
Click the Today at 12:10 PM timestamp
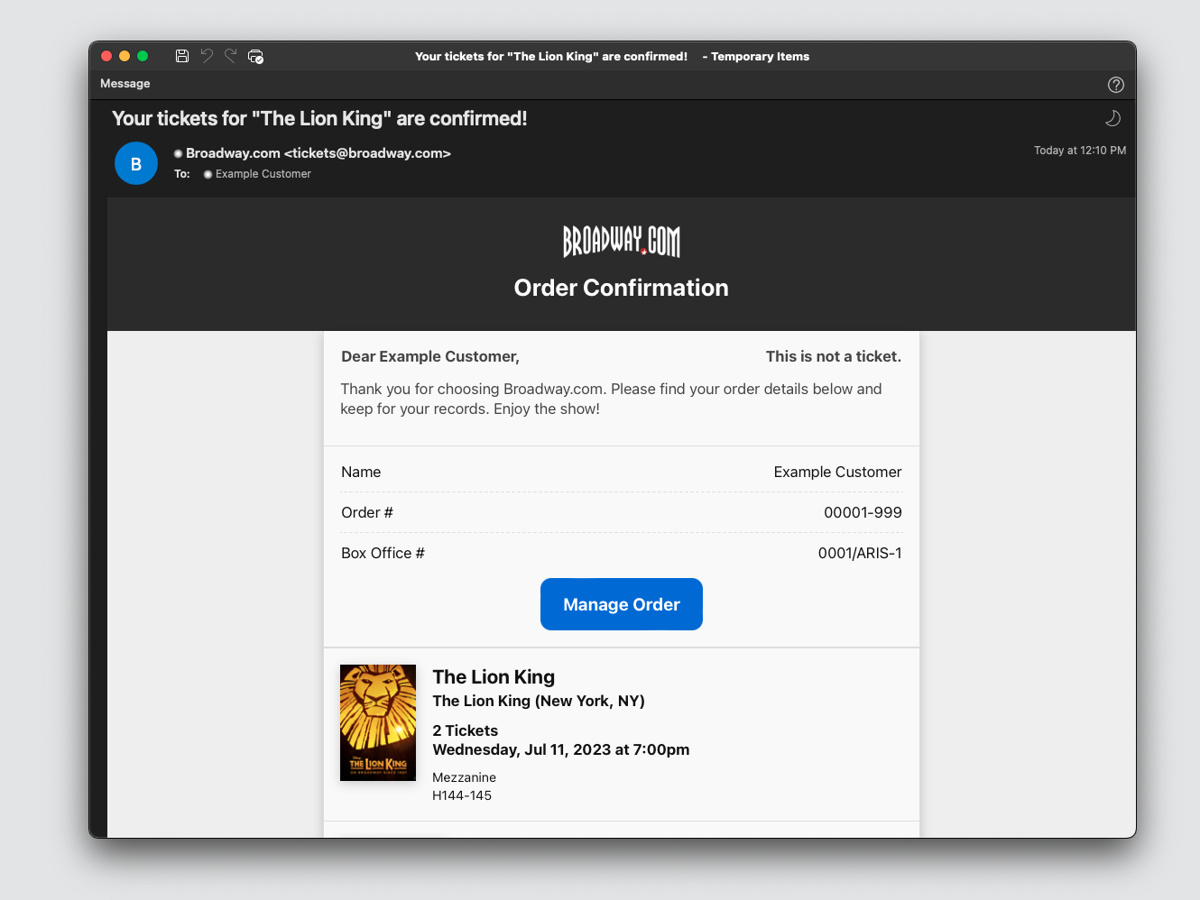tap(1080, 149)
